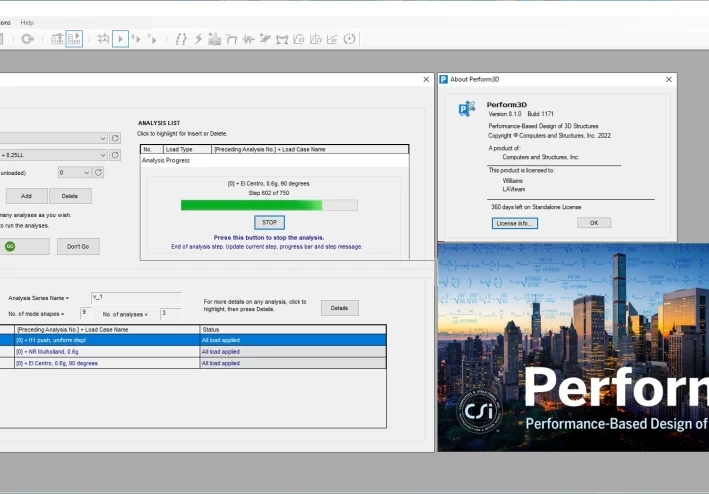Click the Load Type column header
Screen dimensions: 709x494
[188, 149]
